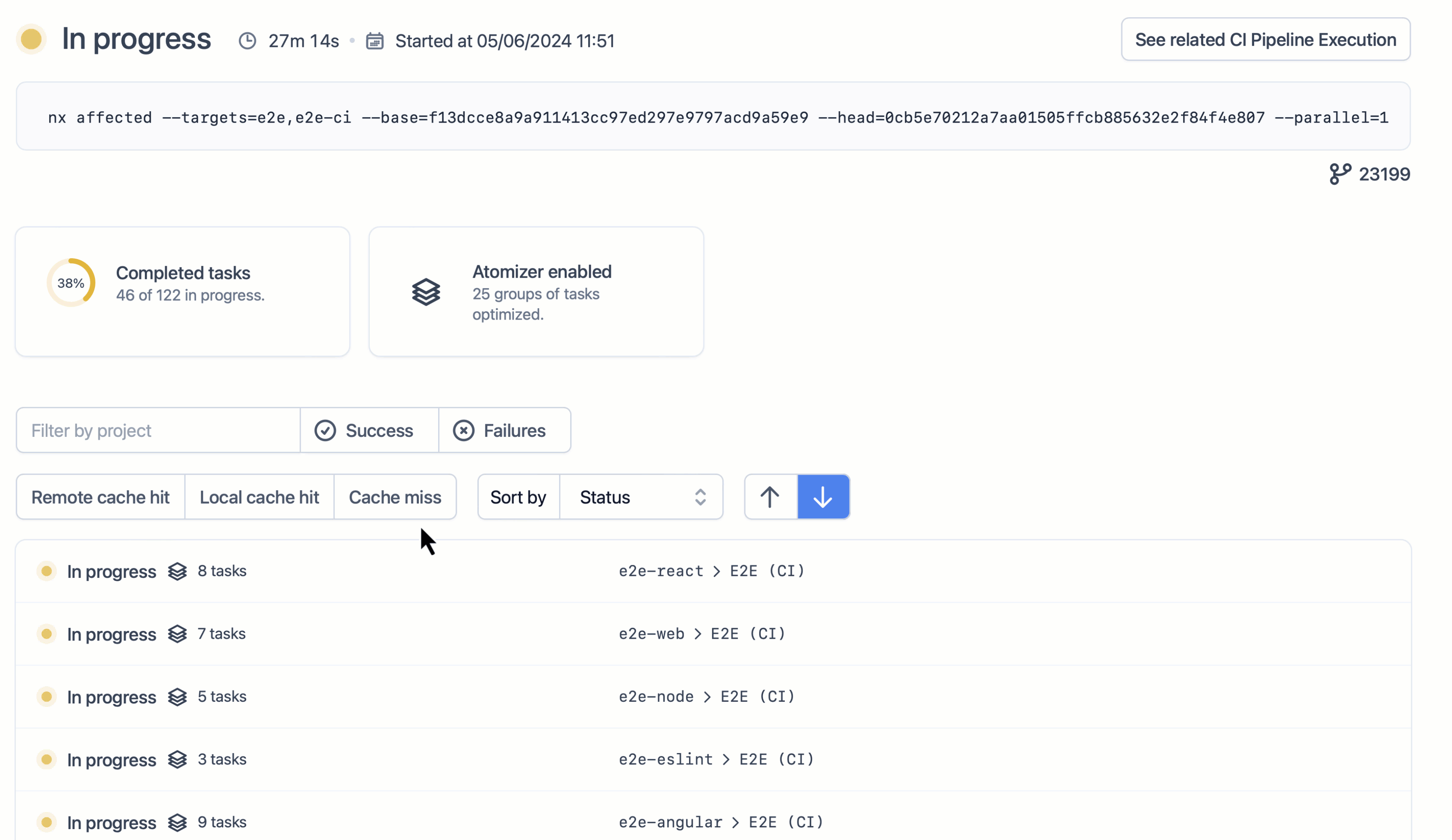
Task: Click the checkmark icon inside Success filter
Action: [326, 430]
